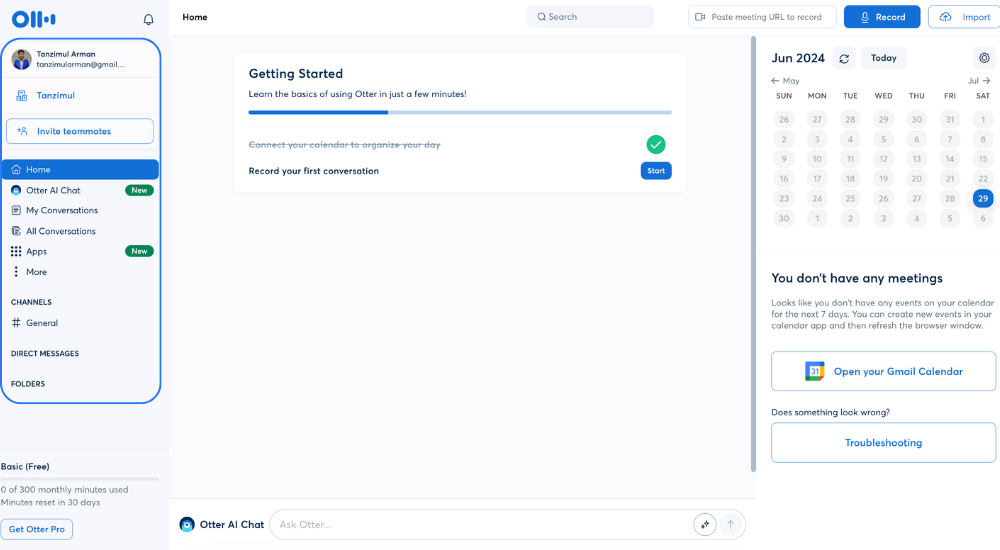Click Paste meeting URL field
1000x550 pixels.
tap(762, 17)
